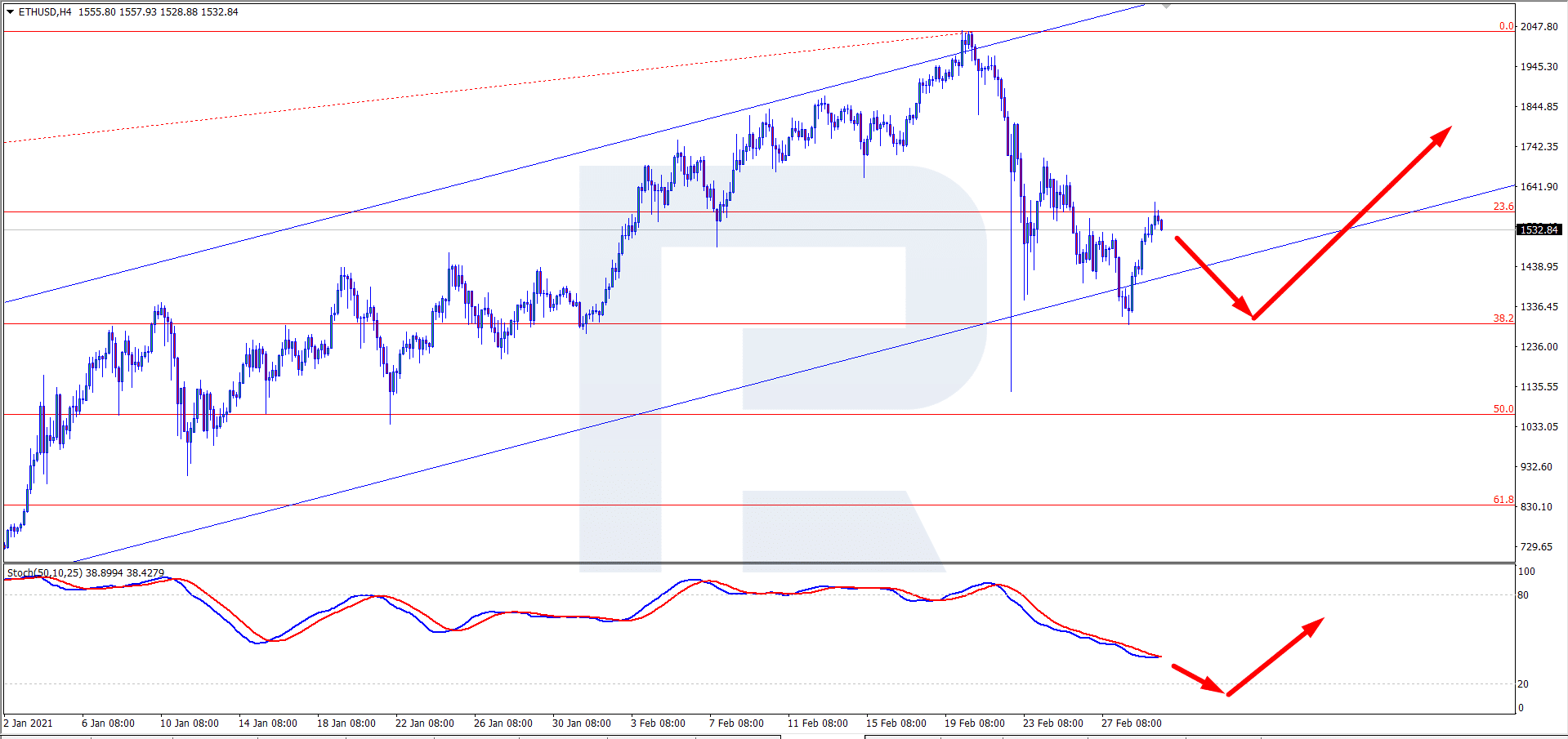This screenshot has width=1568, height=739.
Task: Click the Stochastic scale value 20
Action: pos(1523,684)
